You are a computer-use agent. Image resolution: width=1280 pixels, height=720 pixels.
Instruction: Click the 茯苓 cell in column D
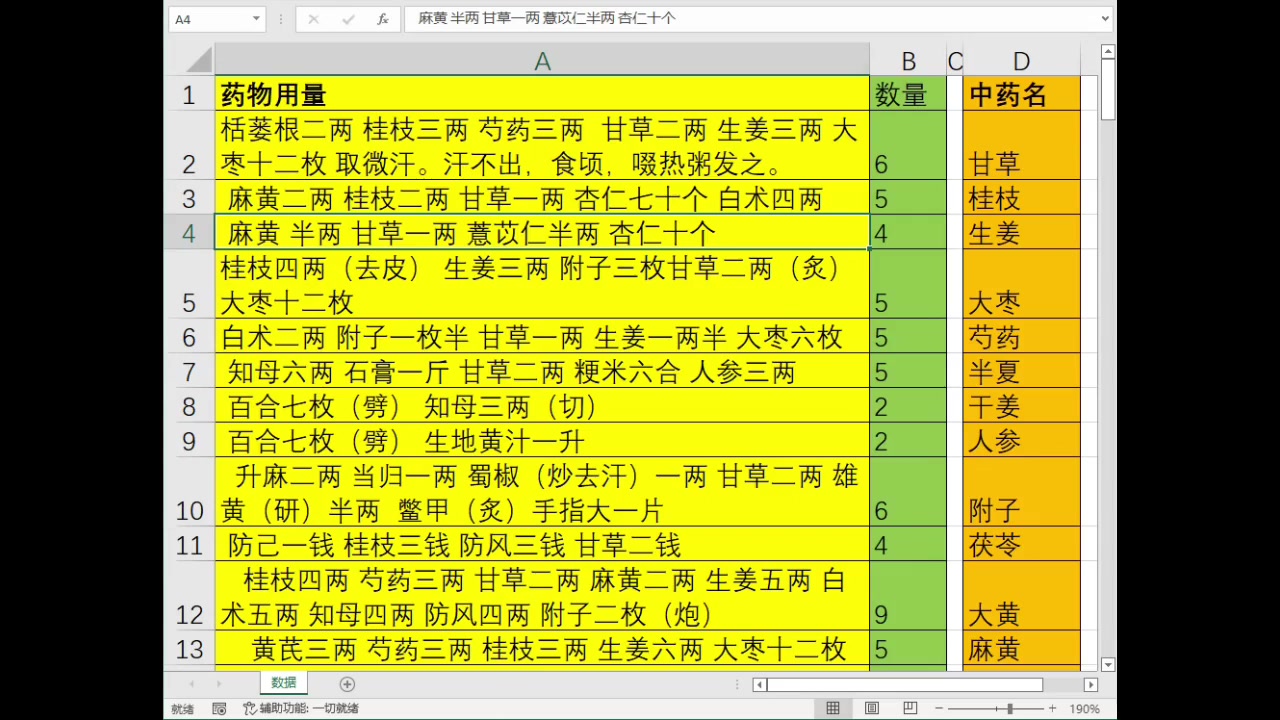coord(1021,544)
